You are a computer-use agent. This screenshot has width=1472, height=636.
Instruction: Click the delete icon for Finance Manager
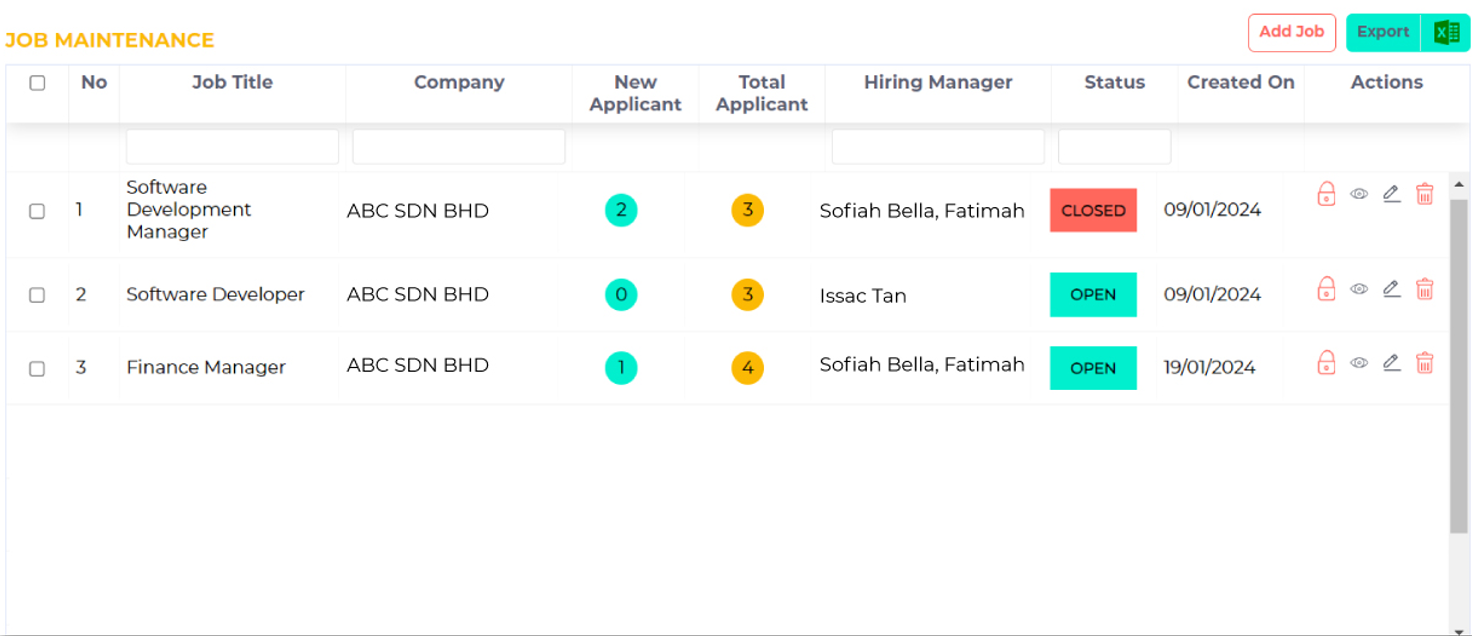1425,363
